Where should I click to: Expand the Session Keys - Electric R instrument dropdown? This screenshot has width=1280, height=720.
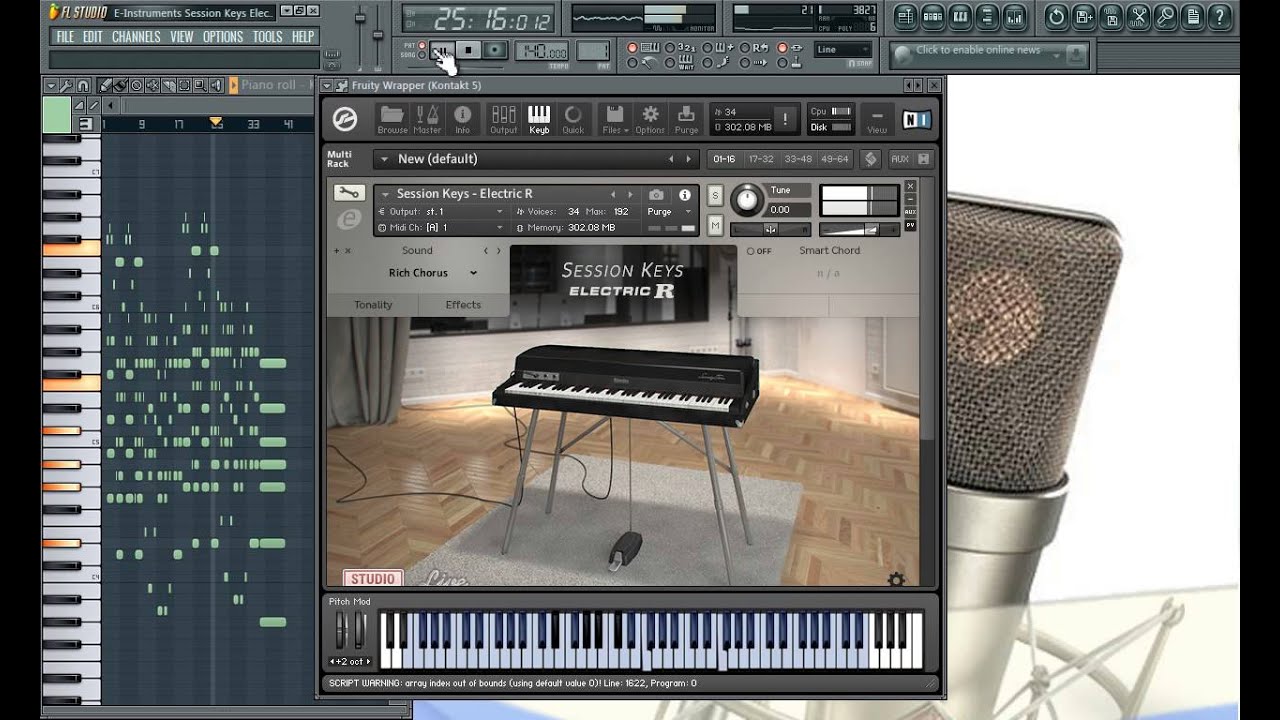click(x=384, y=194)
